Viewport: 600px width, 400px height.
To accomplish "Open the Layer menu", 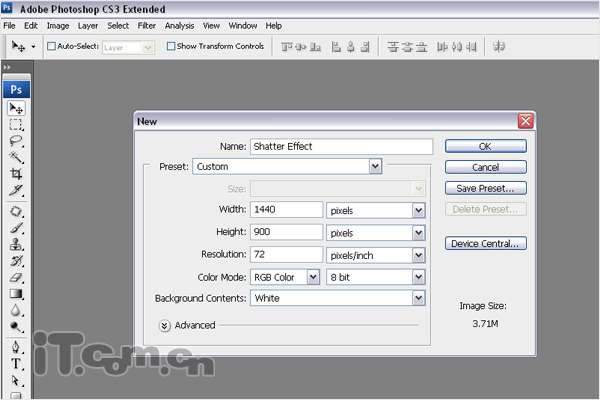I will (x=88, y=24).
